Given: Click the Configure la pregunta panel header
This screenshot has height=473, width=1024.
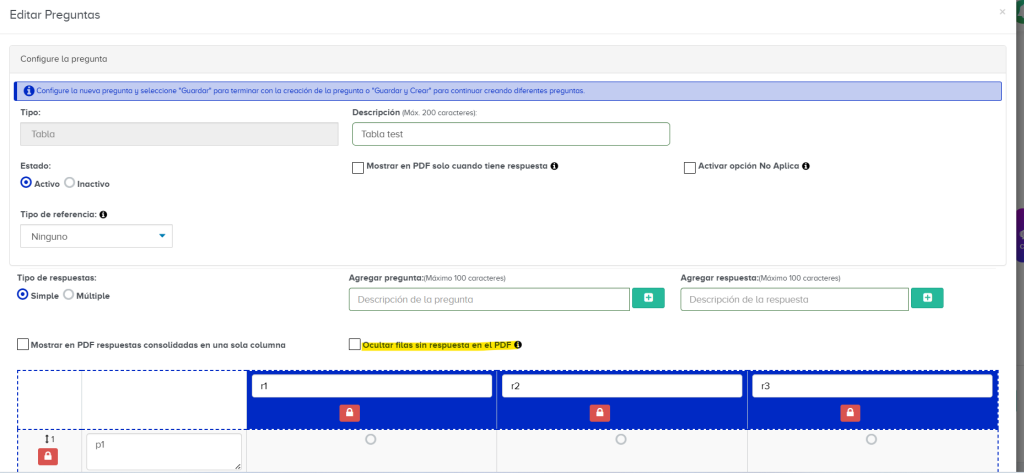Looking at the screenshot, I should (x=507, y=59).
